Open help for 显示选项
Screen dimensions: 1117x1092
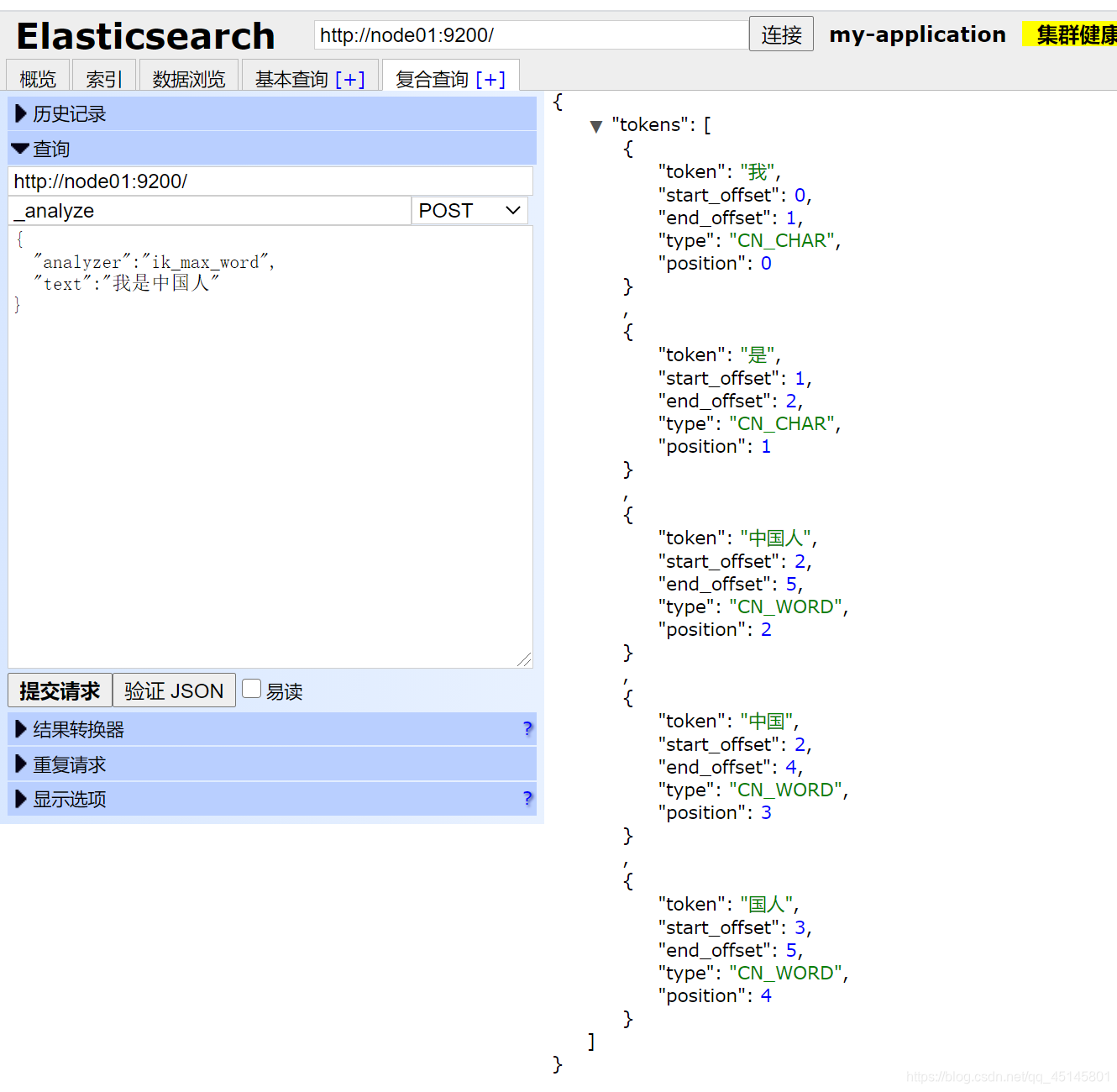click(x=527, y=798)
